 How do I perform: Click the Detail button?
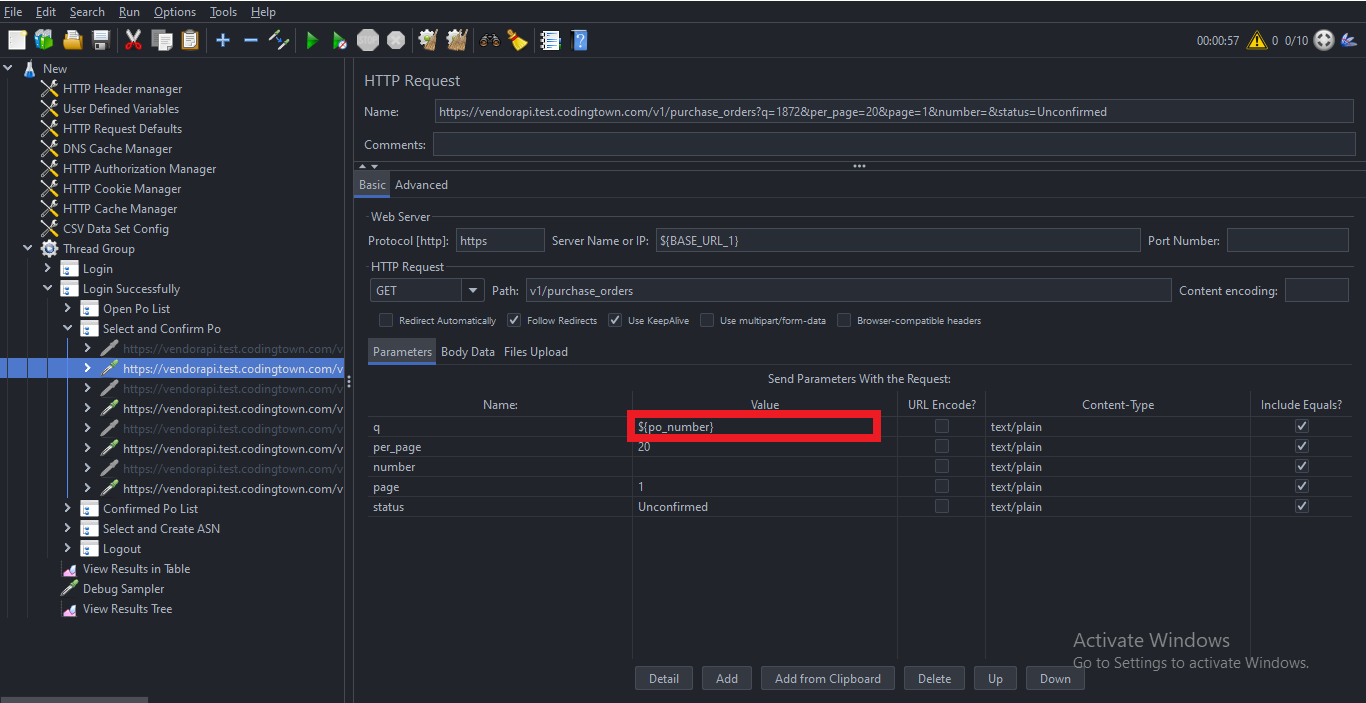(664, 678)
